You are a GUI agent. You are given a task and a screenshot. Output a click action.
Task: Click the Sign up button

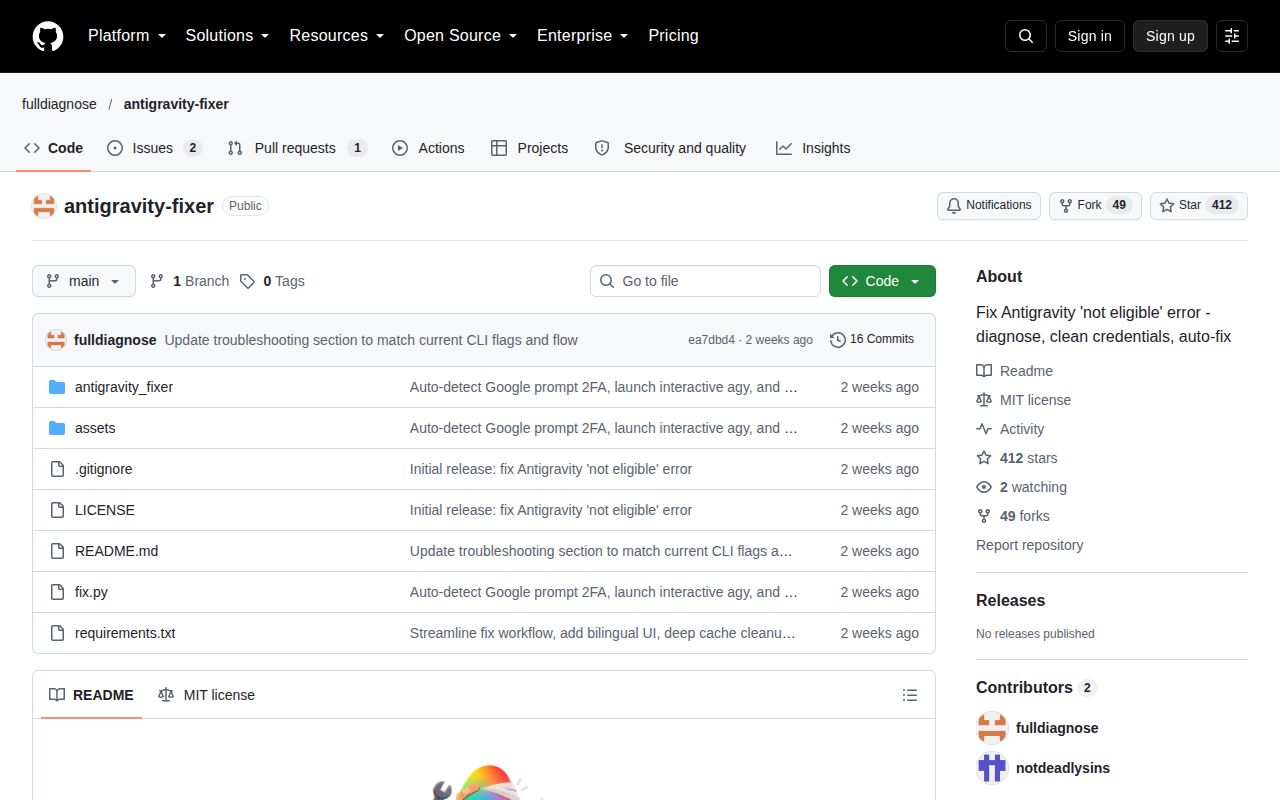point(1170,36)
